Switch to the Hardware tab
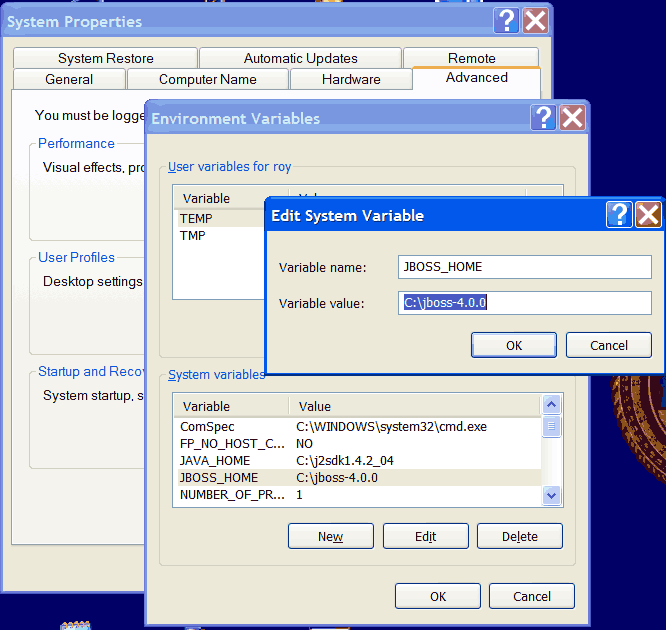Image resolution: width=666 pixels, height=630 pixels. 351,79
